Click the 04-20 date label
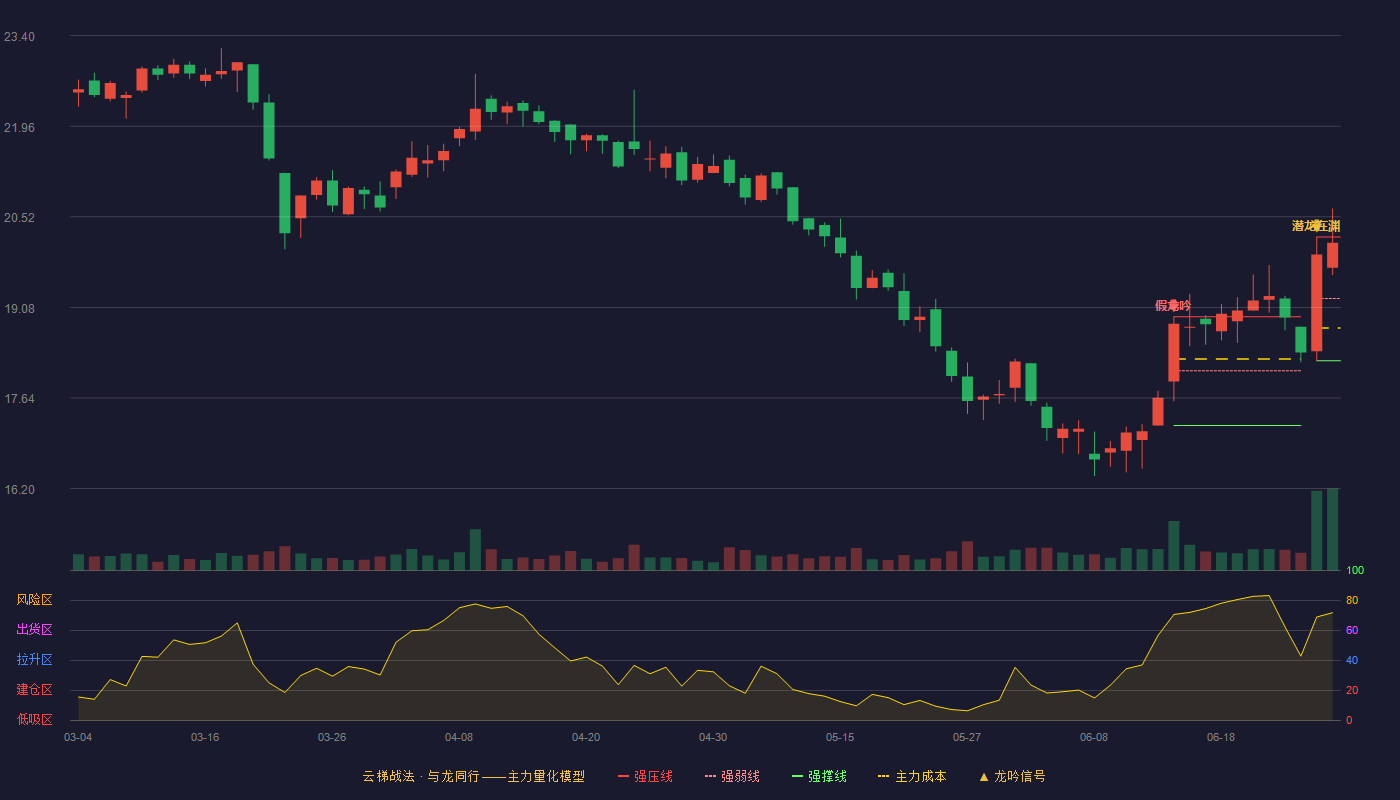1400x800 pixels. [x=586, y=737]
